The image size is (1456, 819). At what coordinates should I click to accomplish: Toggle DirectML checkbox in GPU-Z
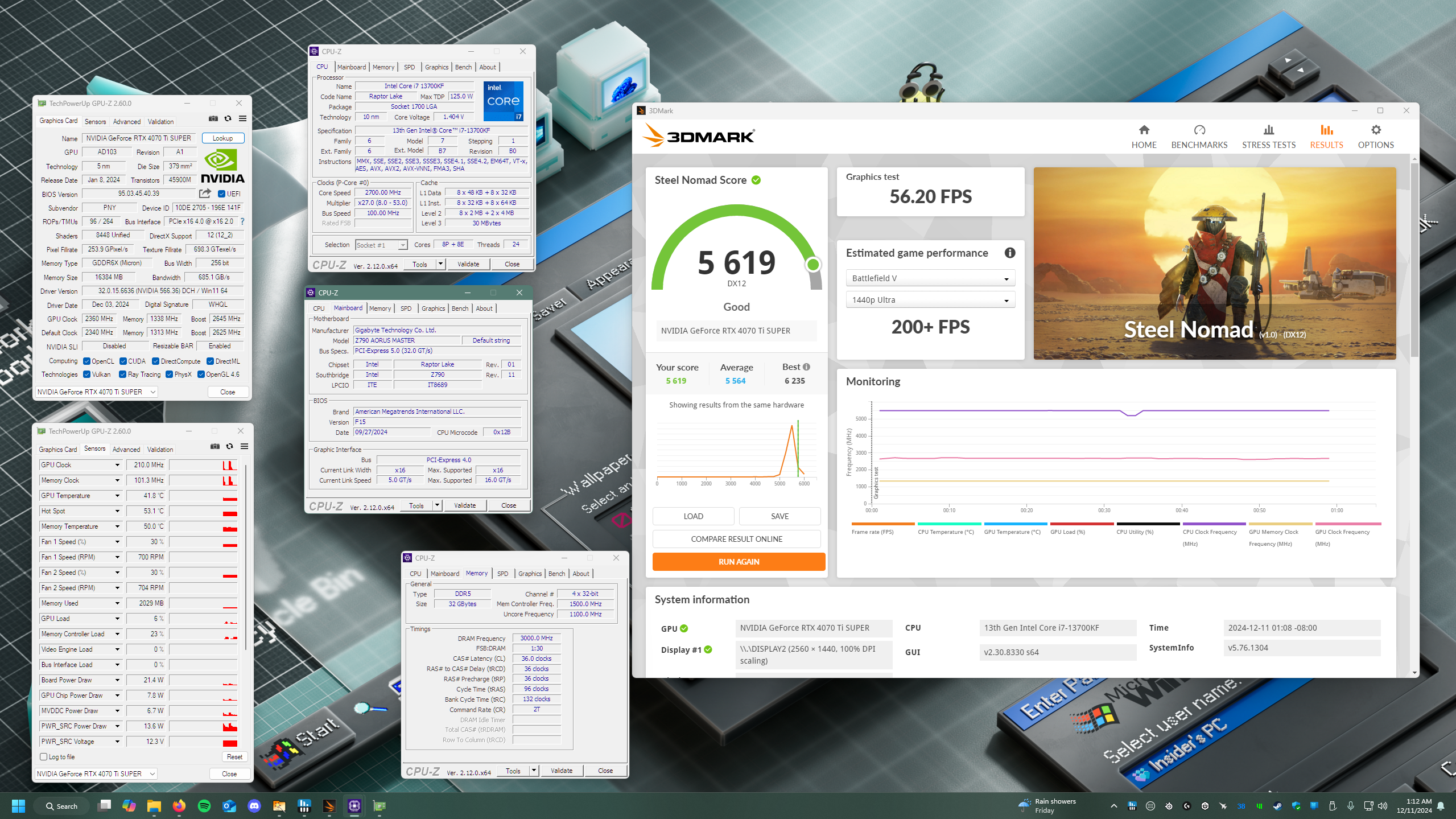[210, 361]
